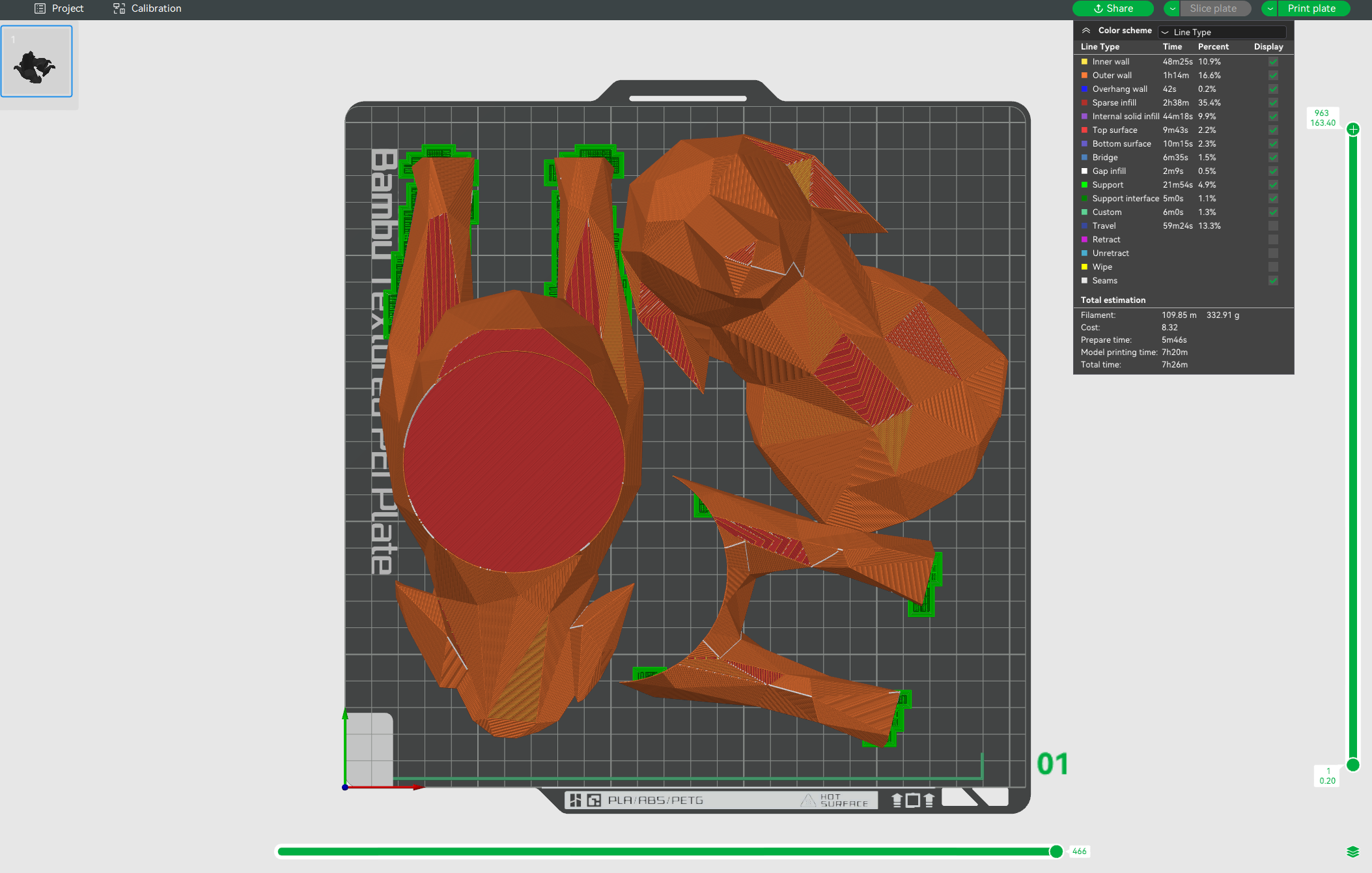Disable display of Sparse infill lines
The width and height of the screenshot is (1372, 873).
point(1273,103)
